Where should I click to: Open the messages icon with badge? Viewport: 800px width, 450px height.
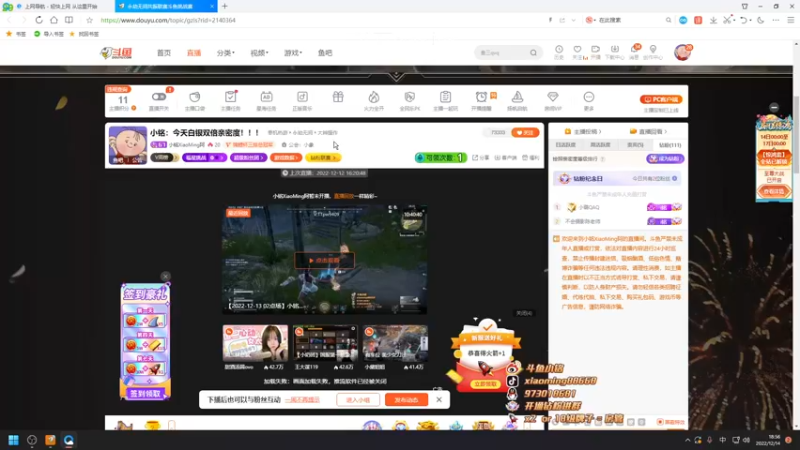635,52
